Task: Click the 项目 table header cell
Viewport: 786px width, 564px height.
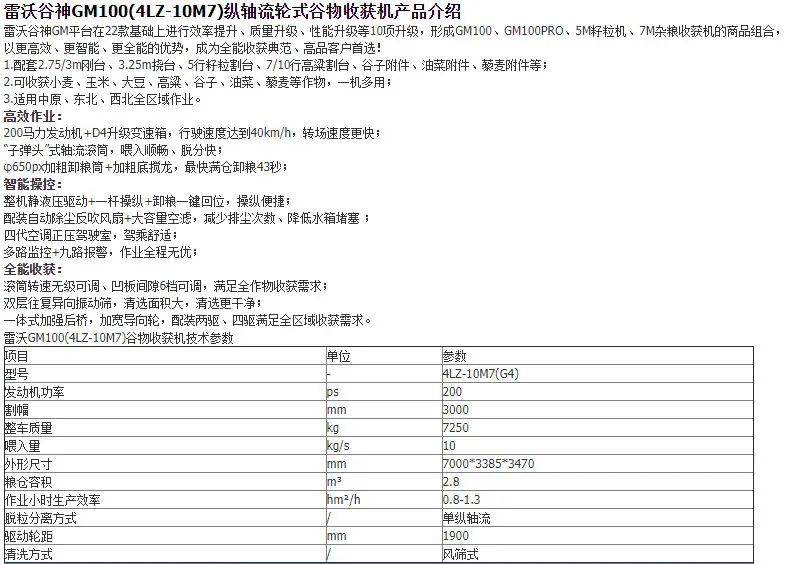Action: tap(165, 356)
